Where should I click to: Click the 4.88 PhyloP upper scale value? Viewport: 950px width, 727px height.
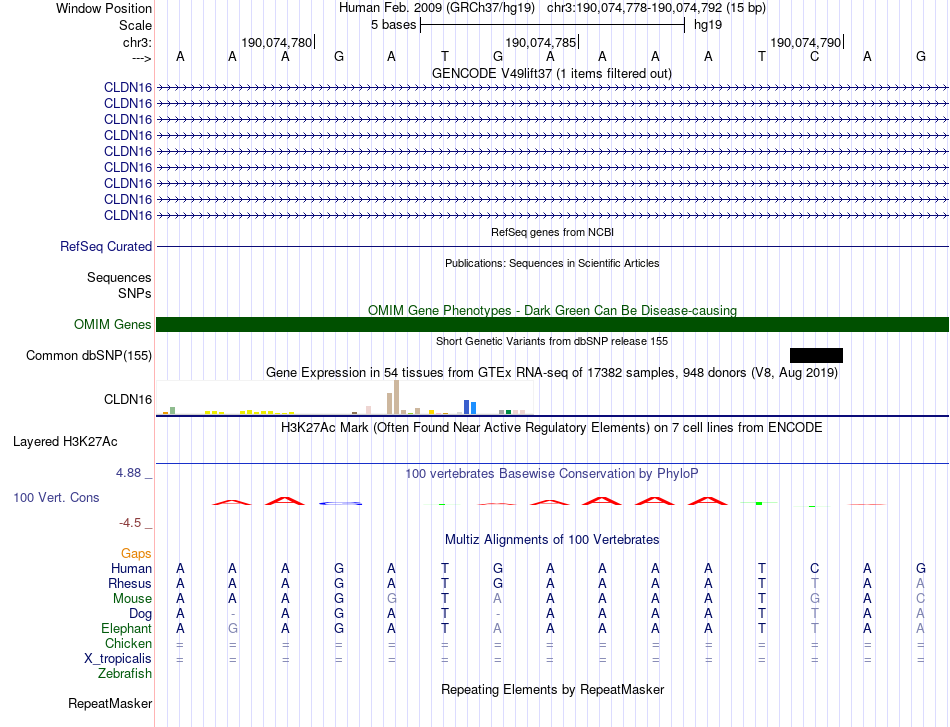[128, 473]
